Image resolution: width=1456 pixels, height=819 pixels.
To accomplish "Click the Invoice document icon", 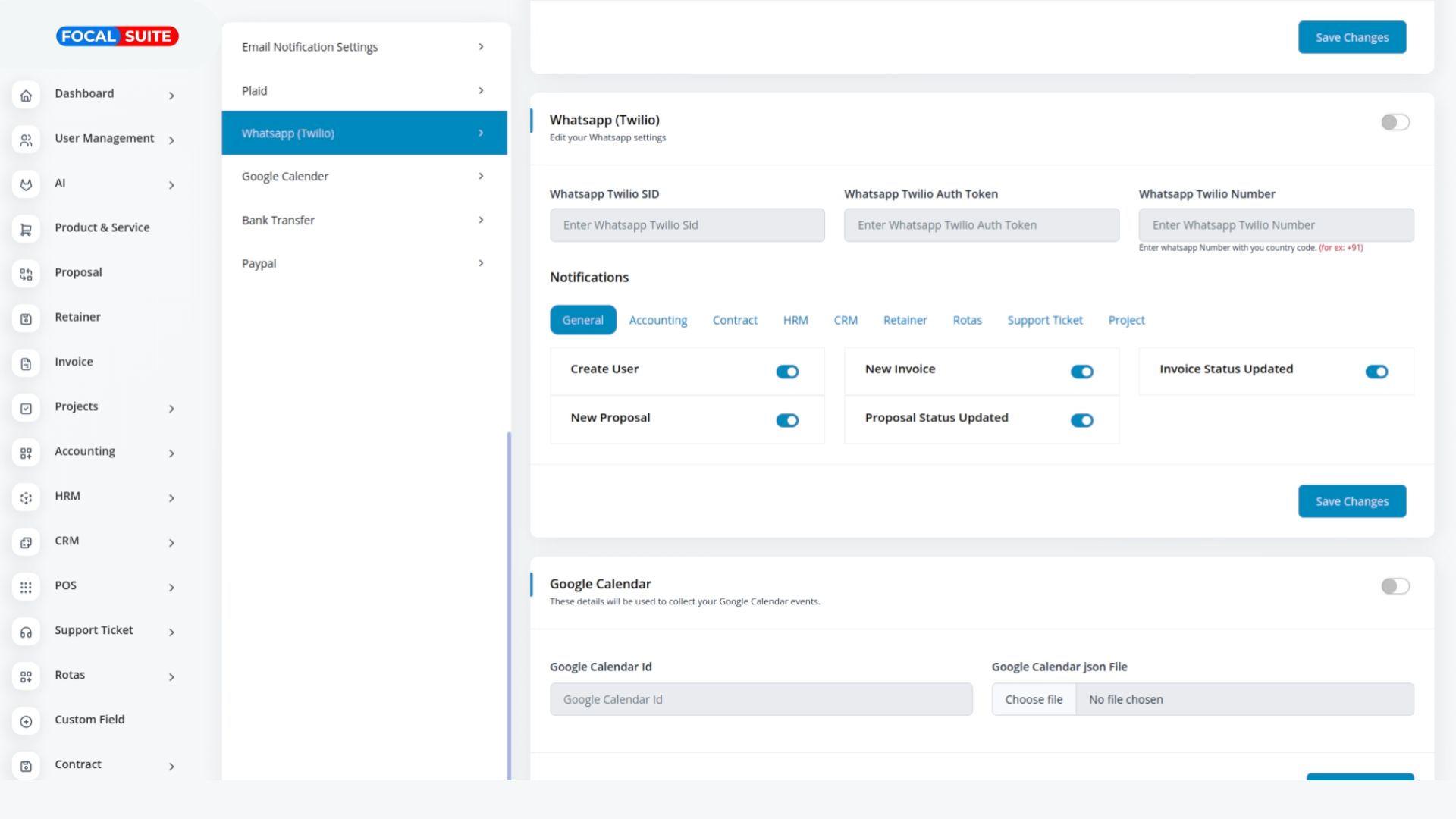I will tap(26, 363).
